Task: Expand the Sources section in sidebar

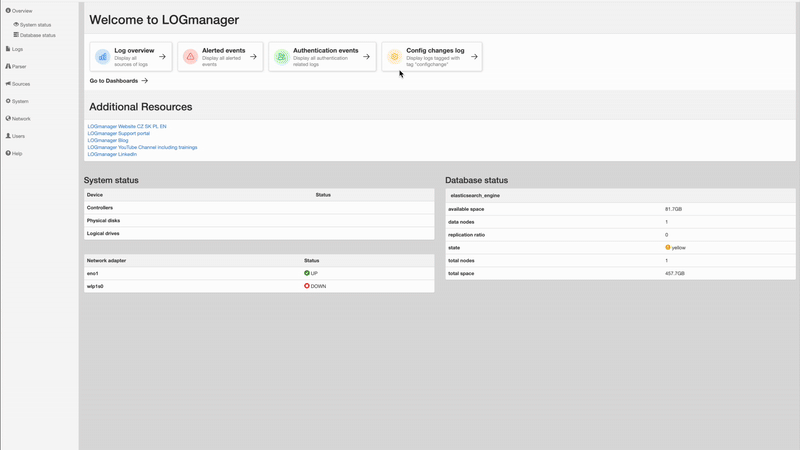Action: click(18, 84)
